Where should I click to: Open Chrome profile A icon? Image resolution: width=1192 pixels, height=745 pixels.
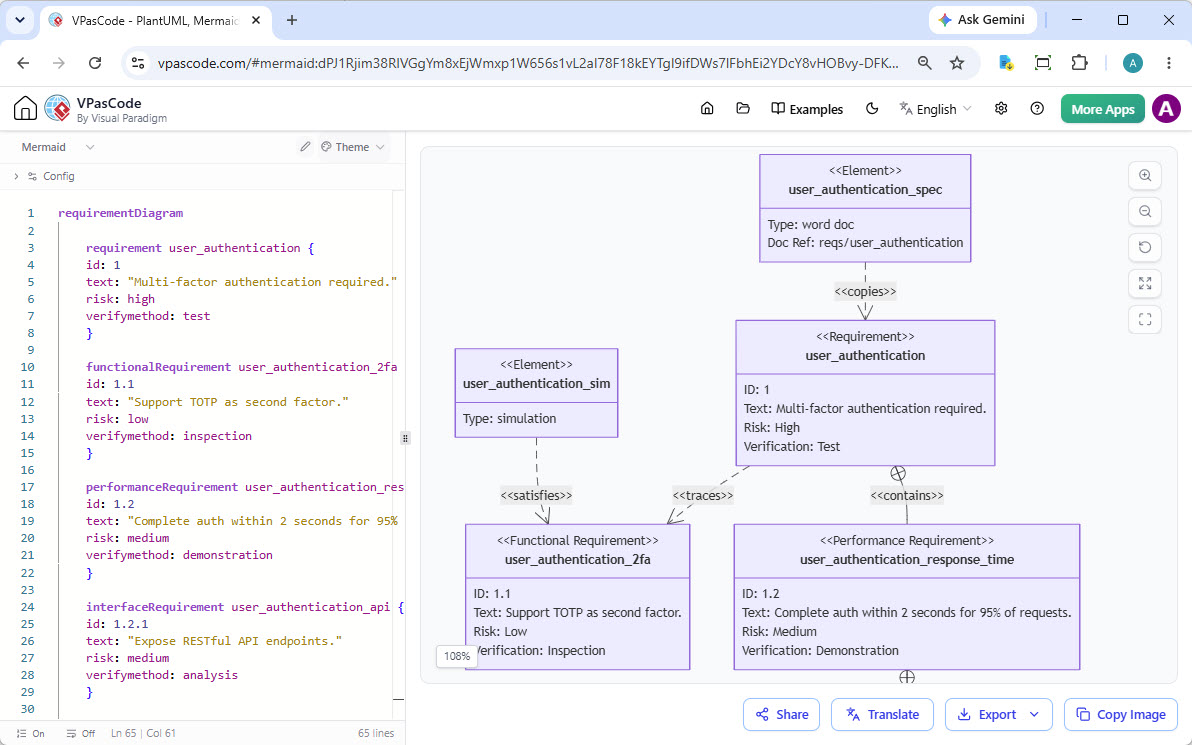tap(1133, 63)
